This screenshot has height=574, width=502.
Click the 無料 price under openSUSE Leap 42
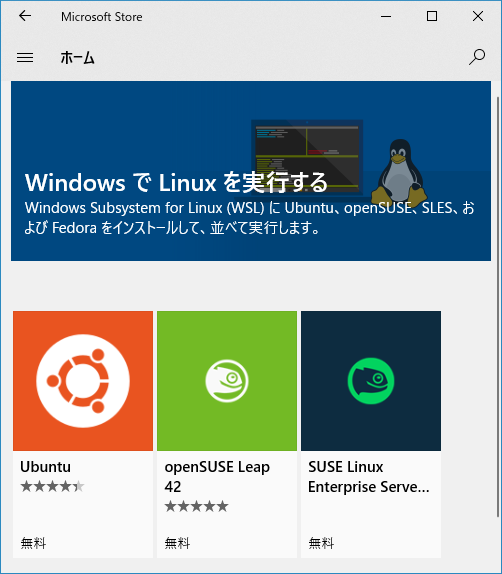pos(177,543)
